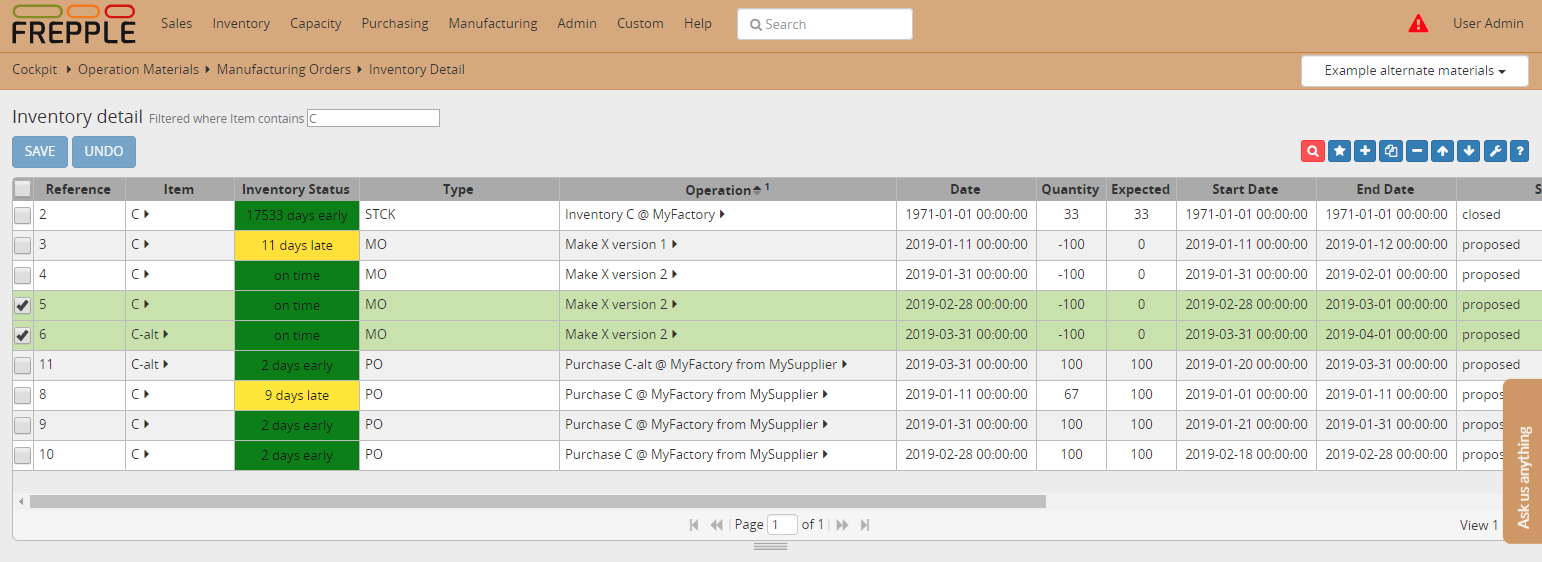This screenshot has width=1542, height=562.
Task: Click the red search filter icon
Action: (x=1312, y=151)
